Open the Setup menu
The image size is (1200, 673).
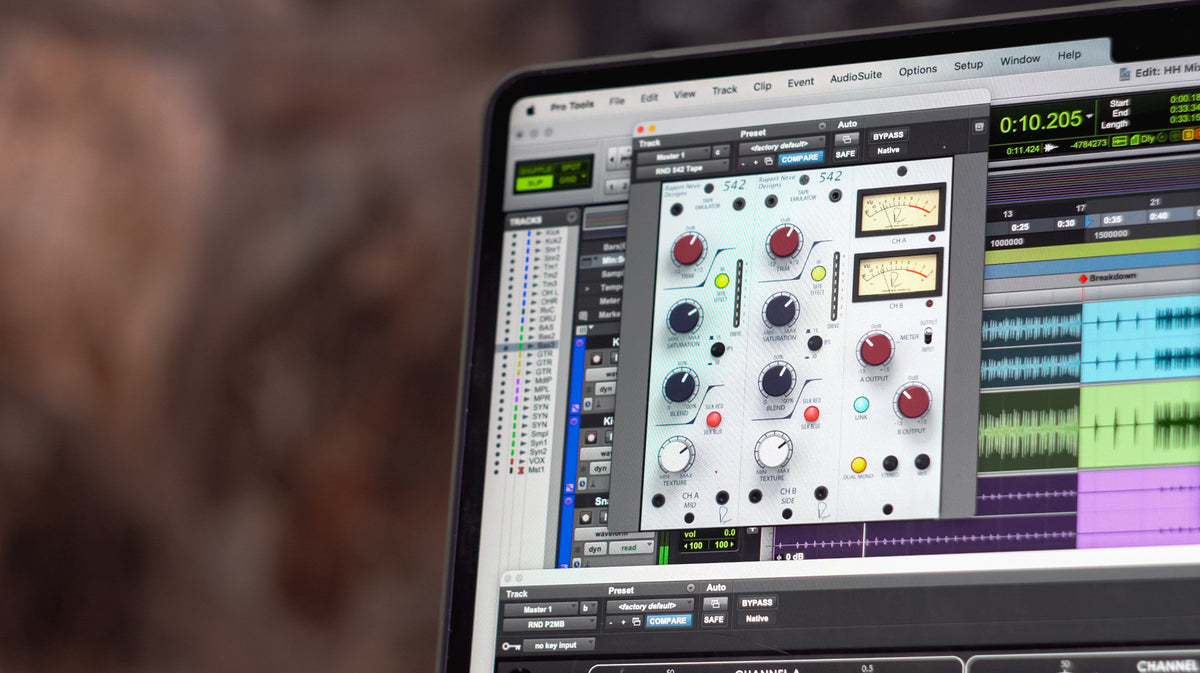tap(968, 65)
